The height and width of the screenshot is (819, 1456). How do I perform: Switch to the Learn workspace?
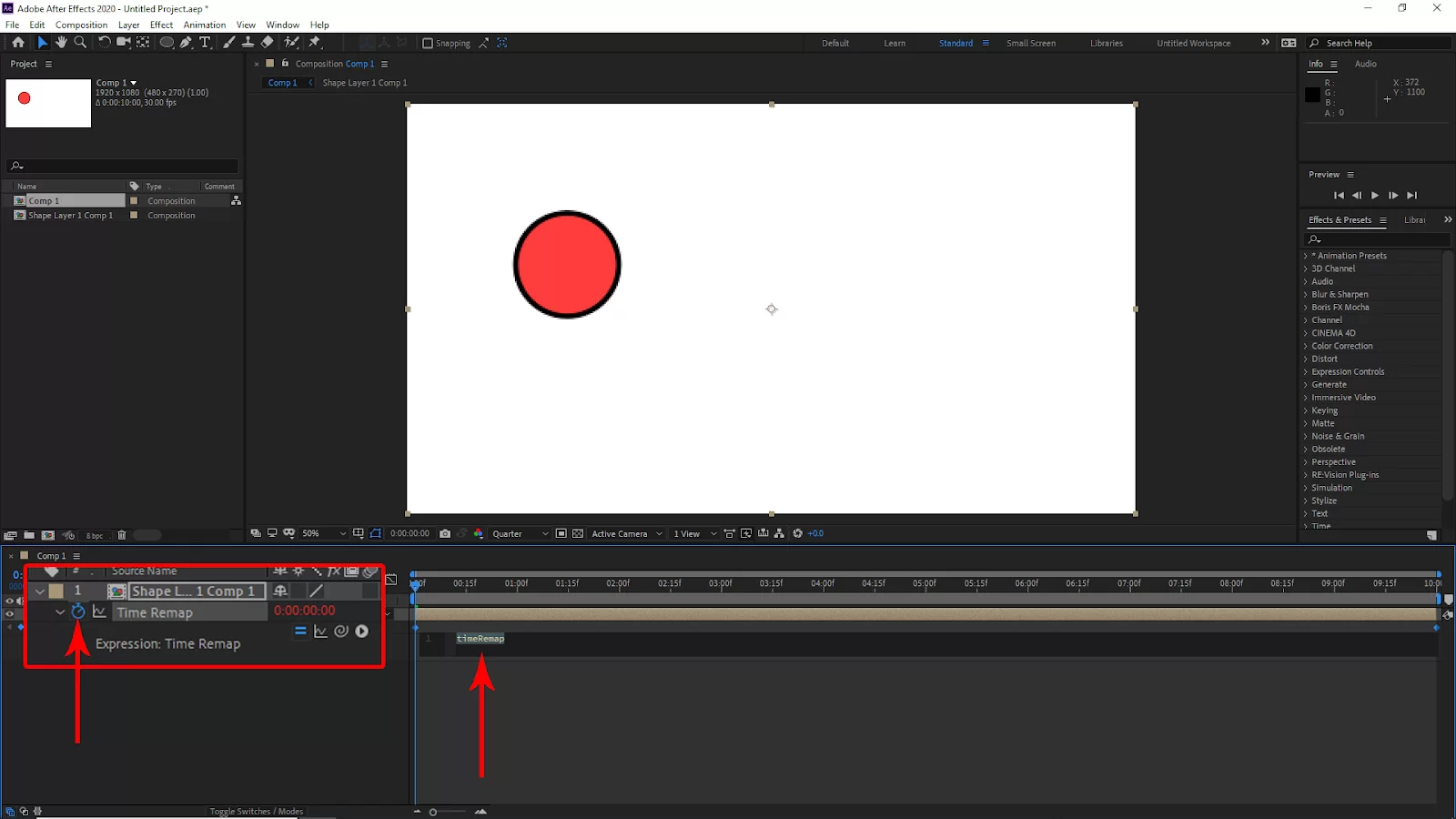(895, 43)
